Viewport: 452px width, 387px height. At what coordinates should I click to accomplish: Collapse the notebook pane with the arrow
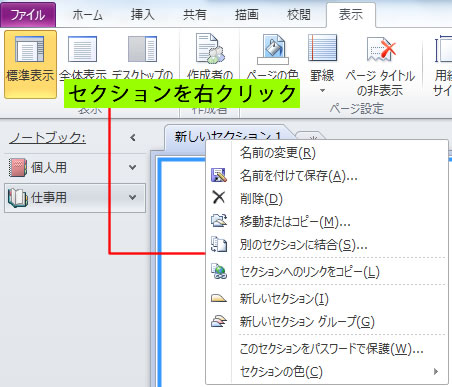(133, 137)
